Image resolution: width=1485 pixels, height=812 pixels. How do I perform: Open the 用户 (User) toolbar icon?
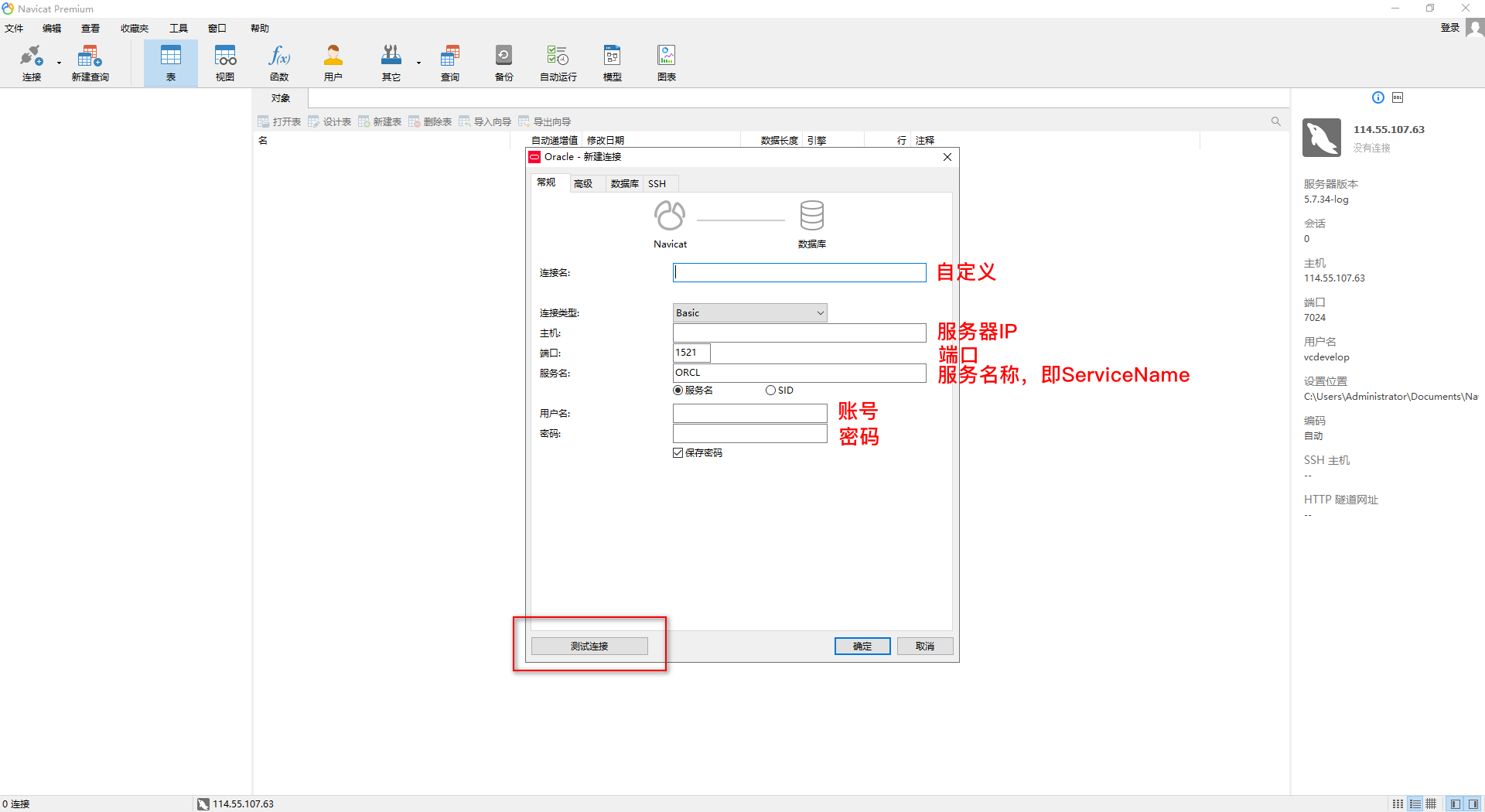coord(333,63)
